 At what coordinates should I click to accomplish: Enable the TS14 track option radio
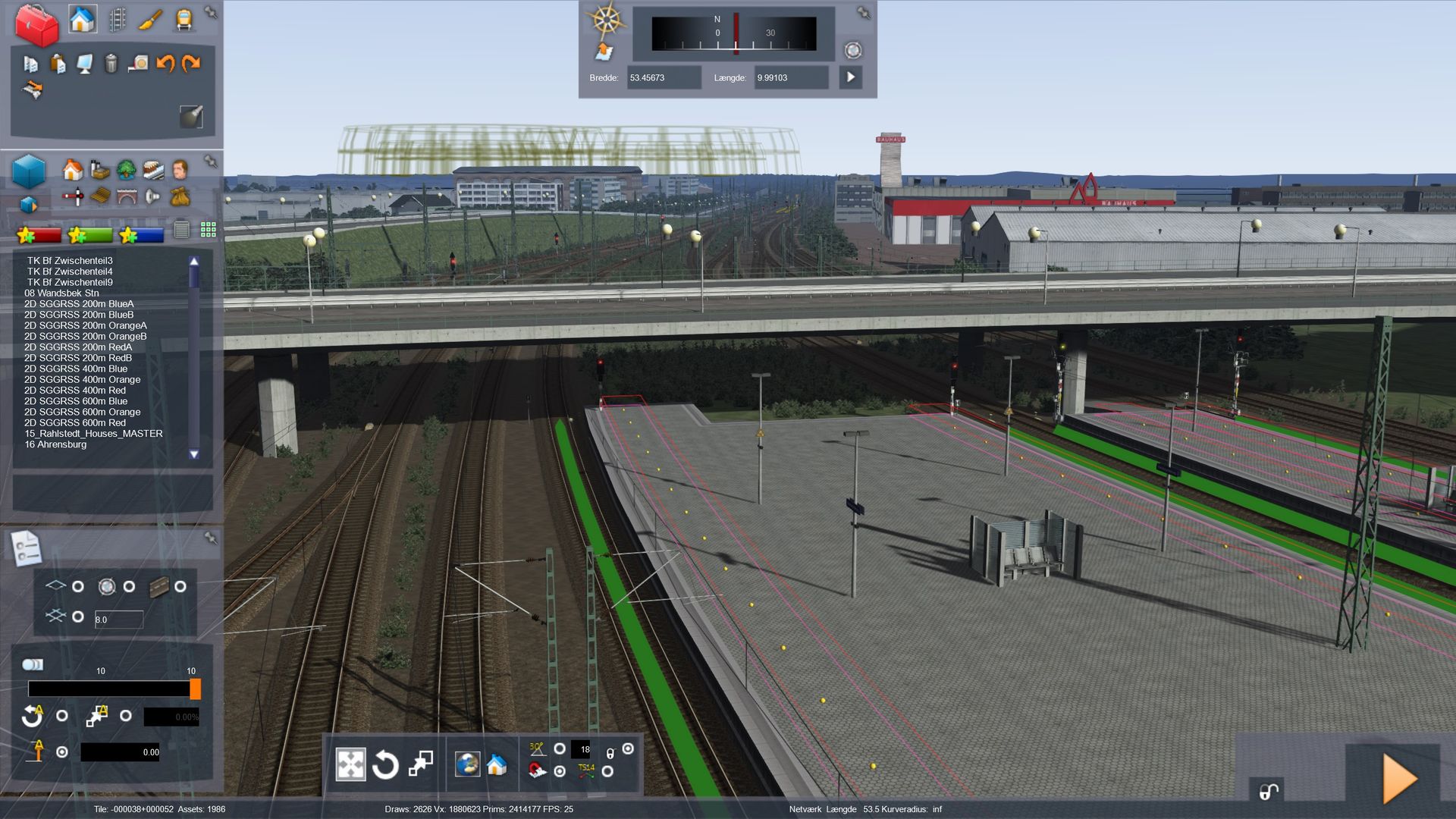tap(607, 771)
